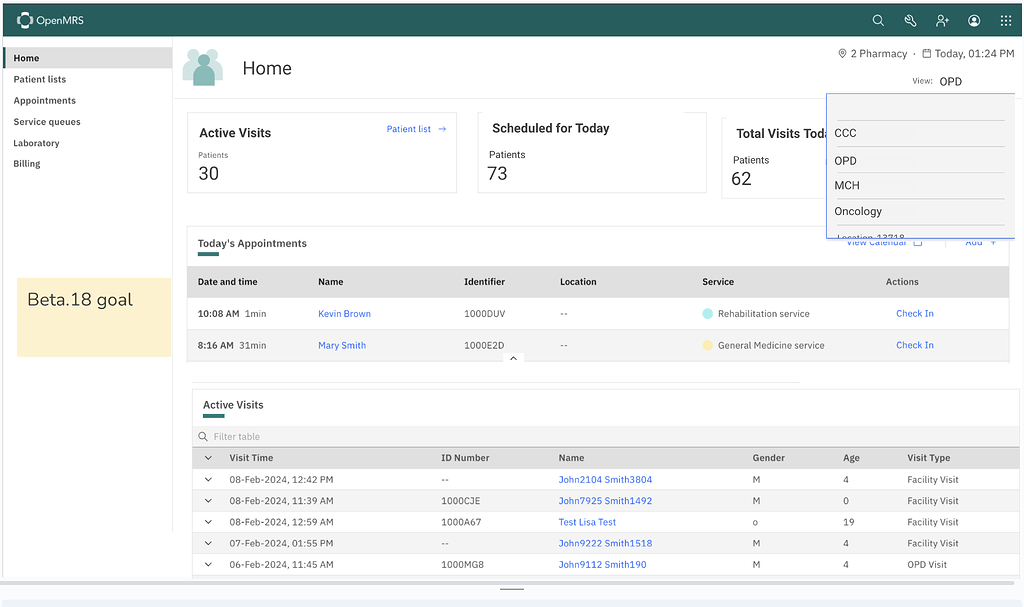Viewport: 1024px width, 607px height.
Task: Open the global search
Action: [x=878, y=20]
